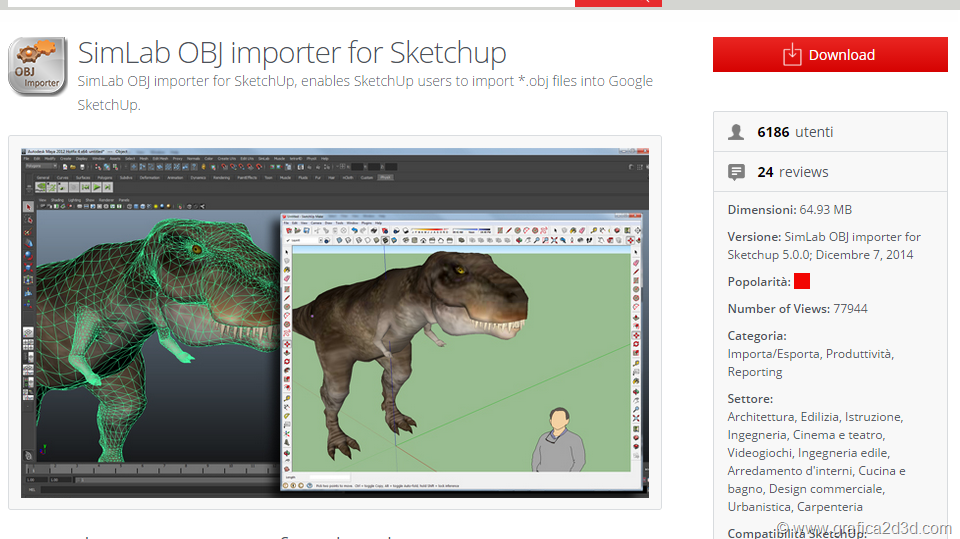The height and width of the screenshot is (539, 960).
Task: Click the SimLab OBJ Importer plugin icon
Action: [x=37, y=67]
